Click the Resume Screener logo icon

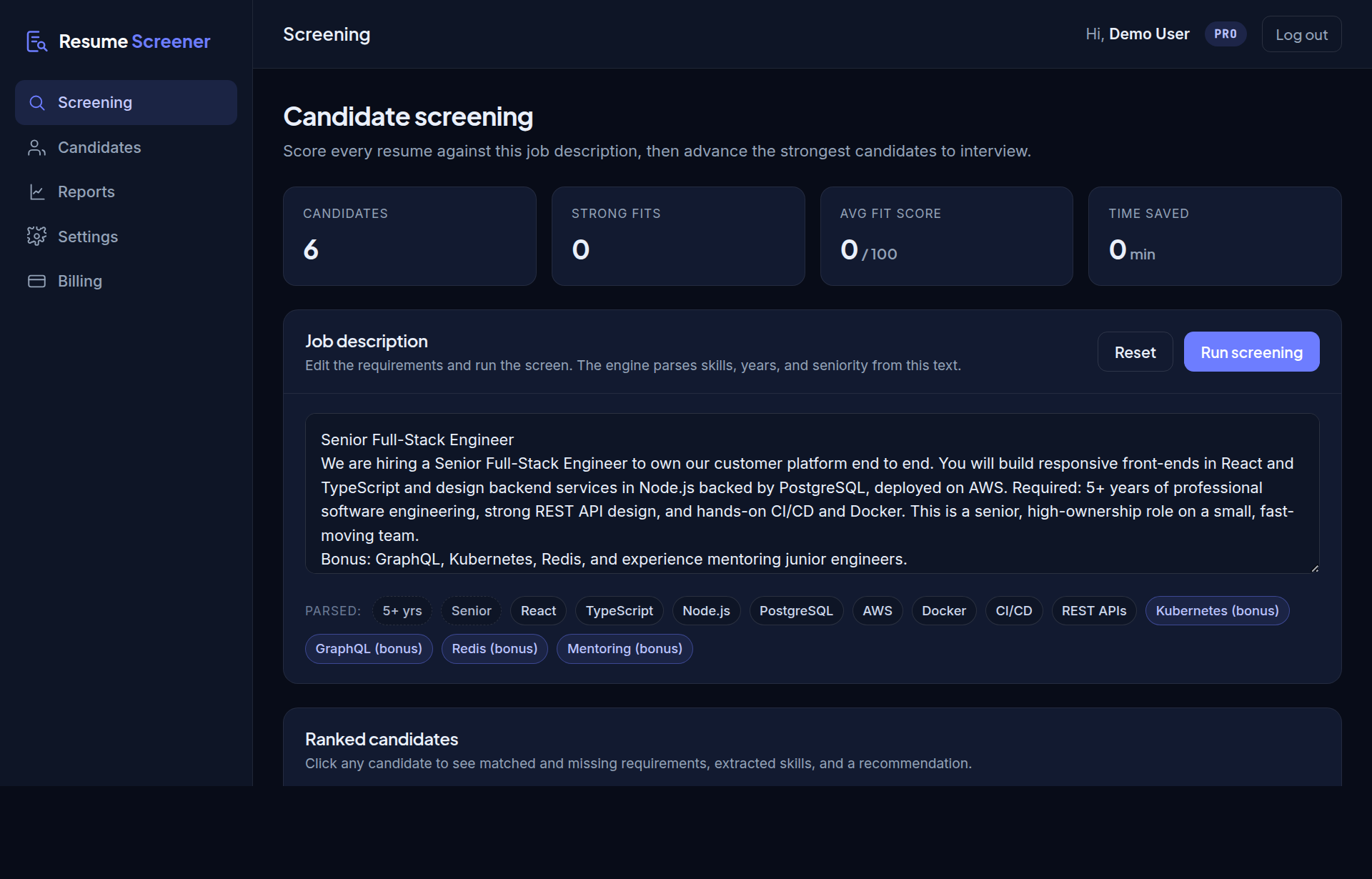[x=36, y=41]
